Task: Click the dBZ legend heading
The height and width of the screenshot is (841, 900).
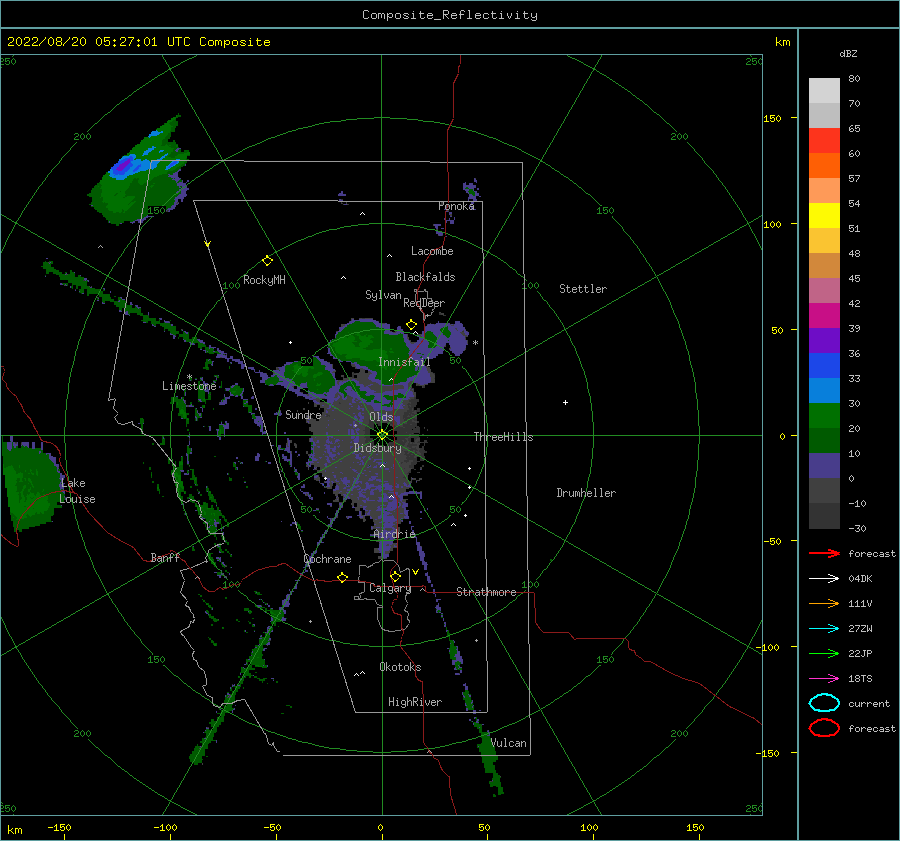Action: (848, 53)
